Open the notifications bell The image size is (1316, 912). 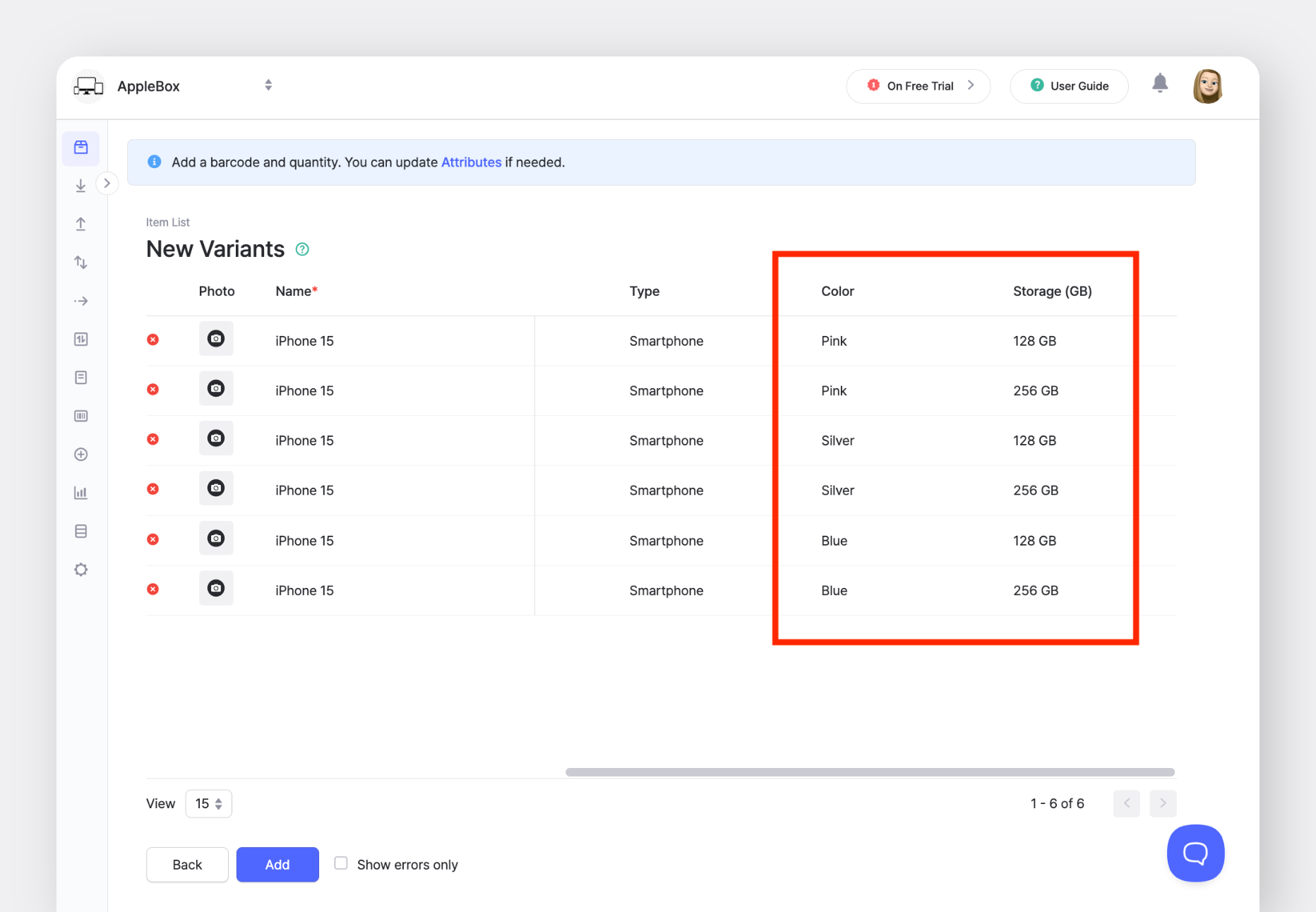coord(1160,84)
